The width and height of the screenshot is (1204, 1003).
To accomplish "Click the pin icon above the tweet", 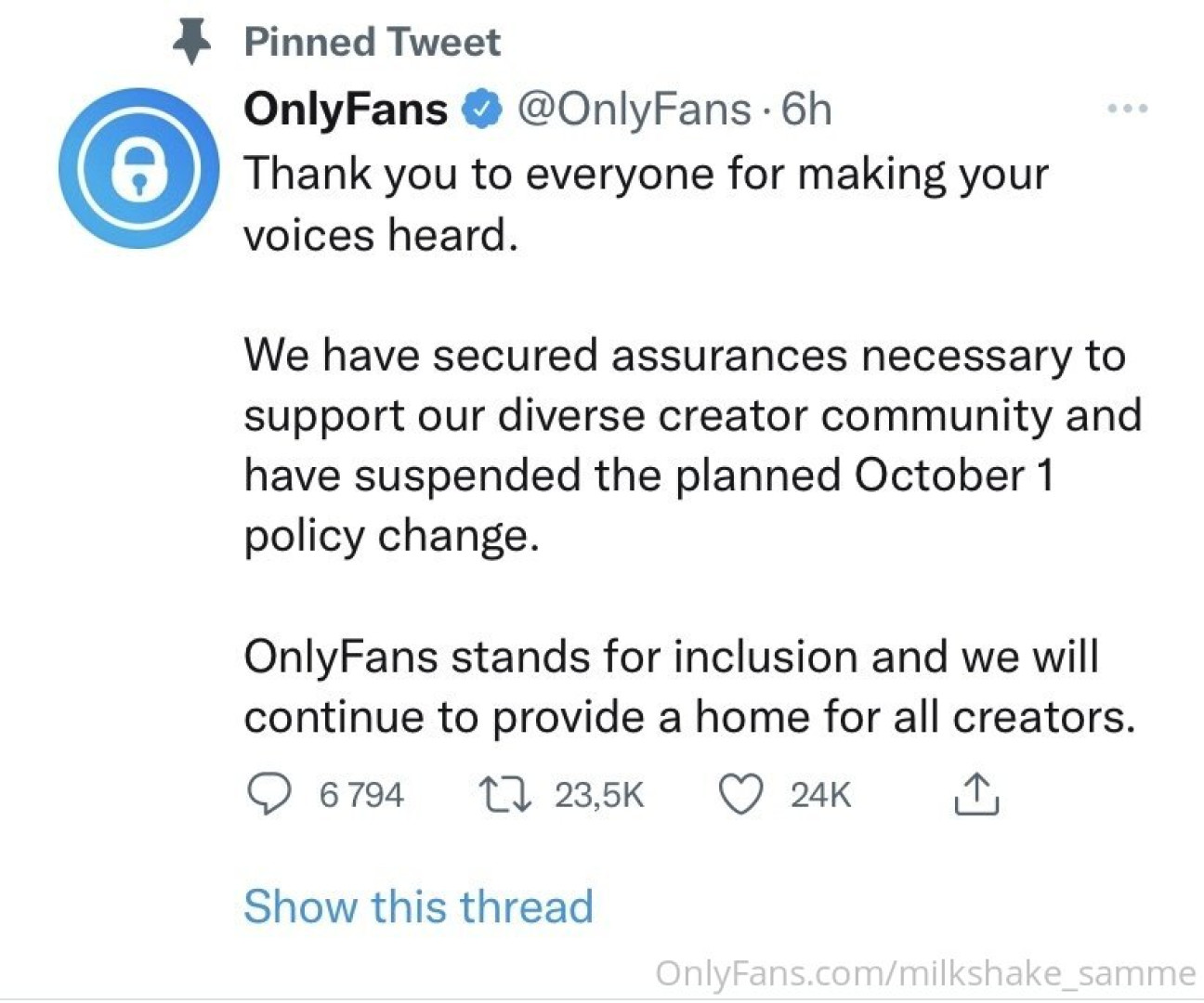I will [x=192, y=43].
